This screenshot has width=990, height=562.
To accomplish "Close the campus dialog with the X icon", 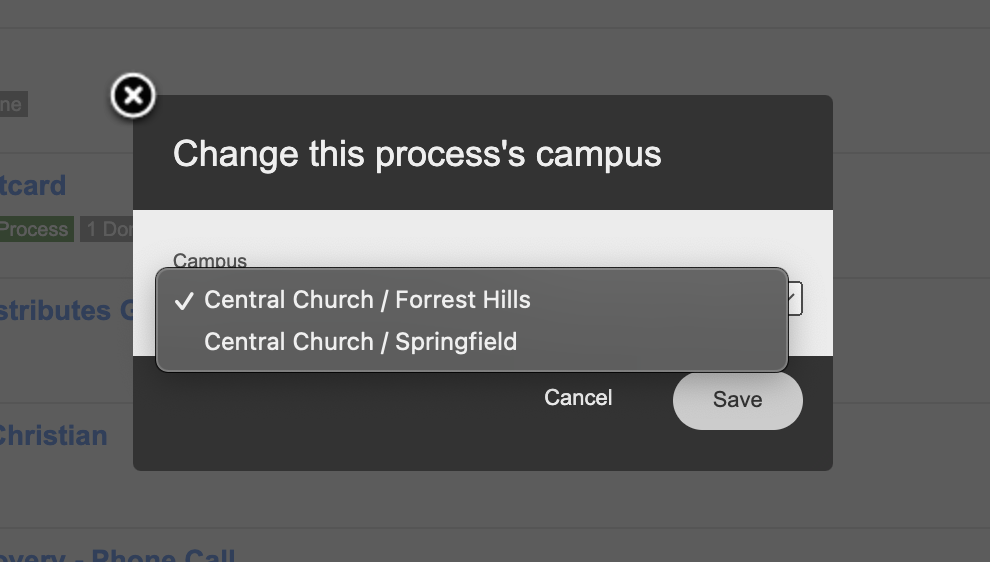I will pos(133,97).
